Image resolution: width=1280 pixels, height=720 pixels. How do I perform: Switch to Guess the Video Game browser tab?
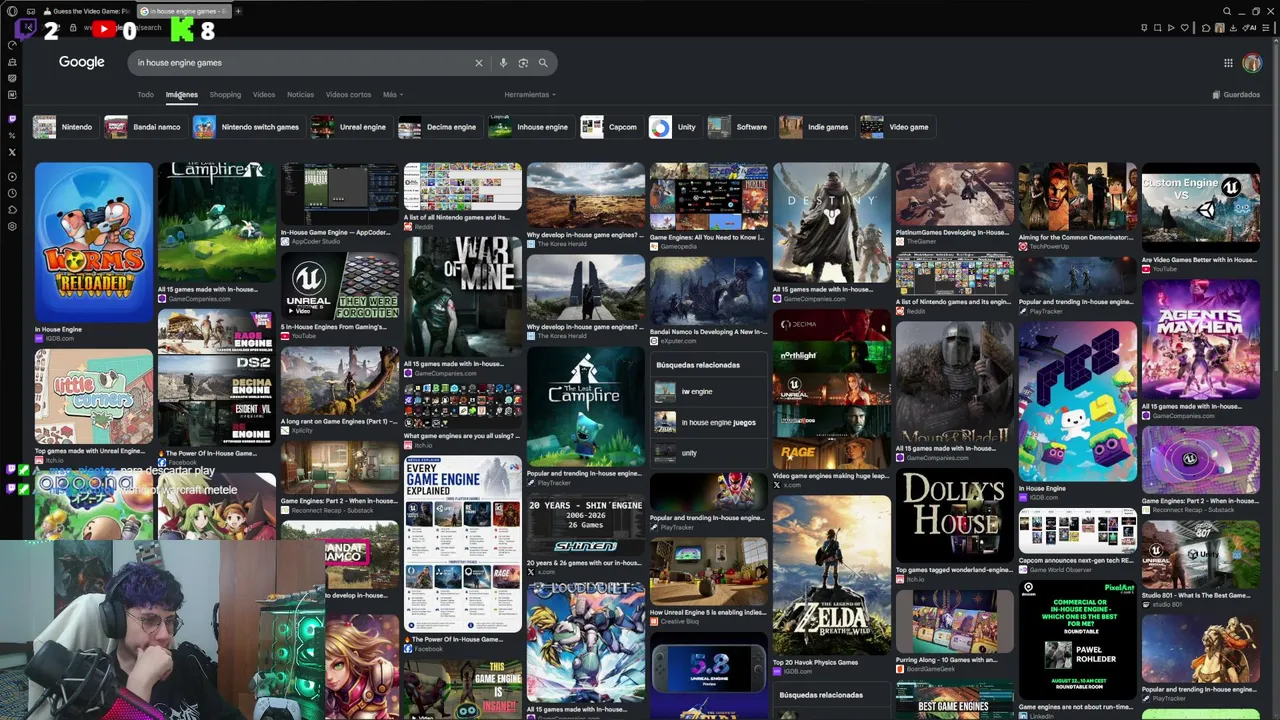click(86, 11)
